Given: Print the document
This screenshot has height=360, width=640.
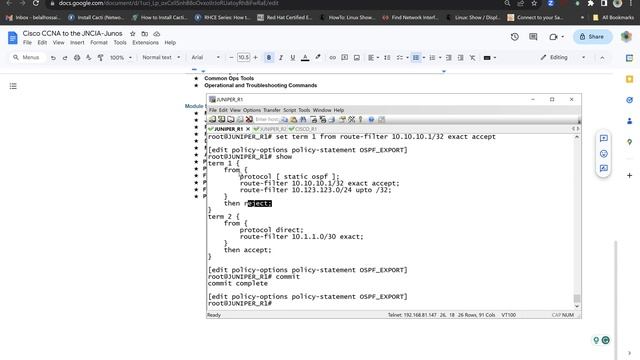Looking at the screenshot, I should [x=77, y=58].
